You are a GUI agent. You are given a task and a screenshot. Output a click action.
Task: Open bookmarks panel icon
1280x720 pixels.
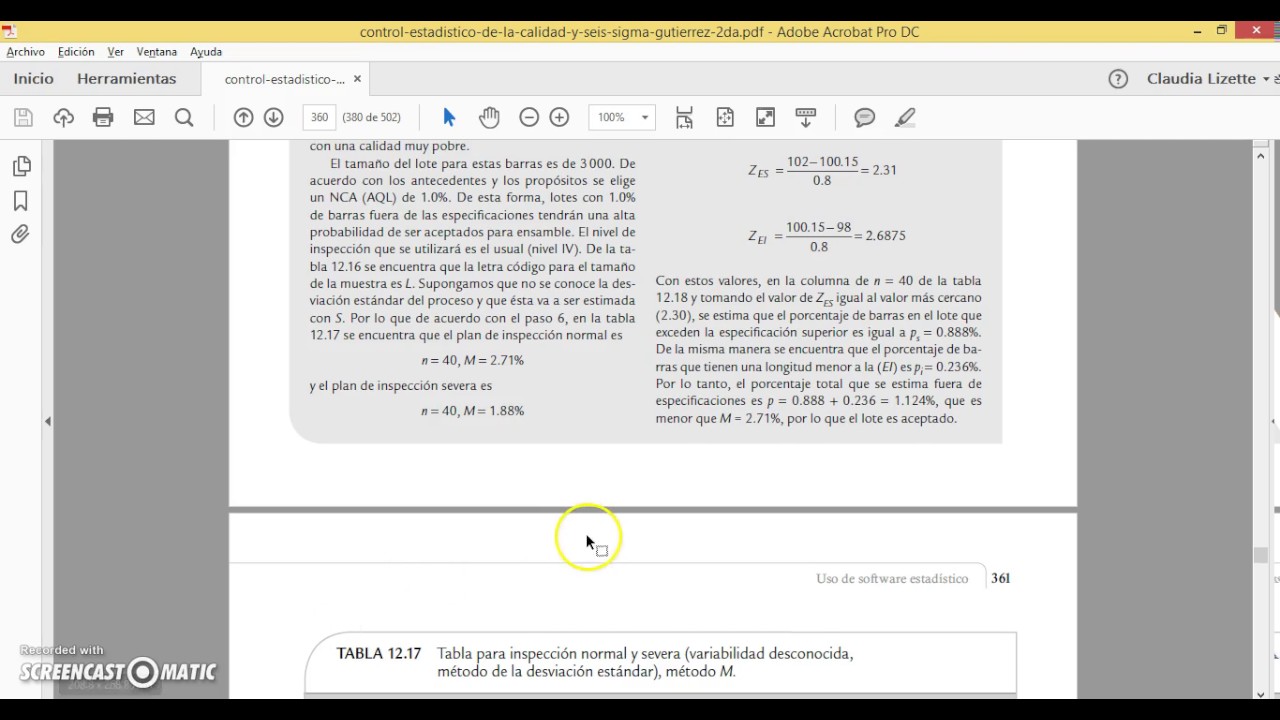point(21,201)
